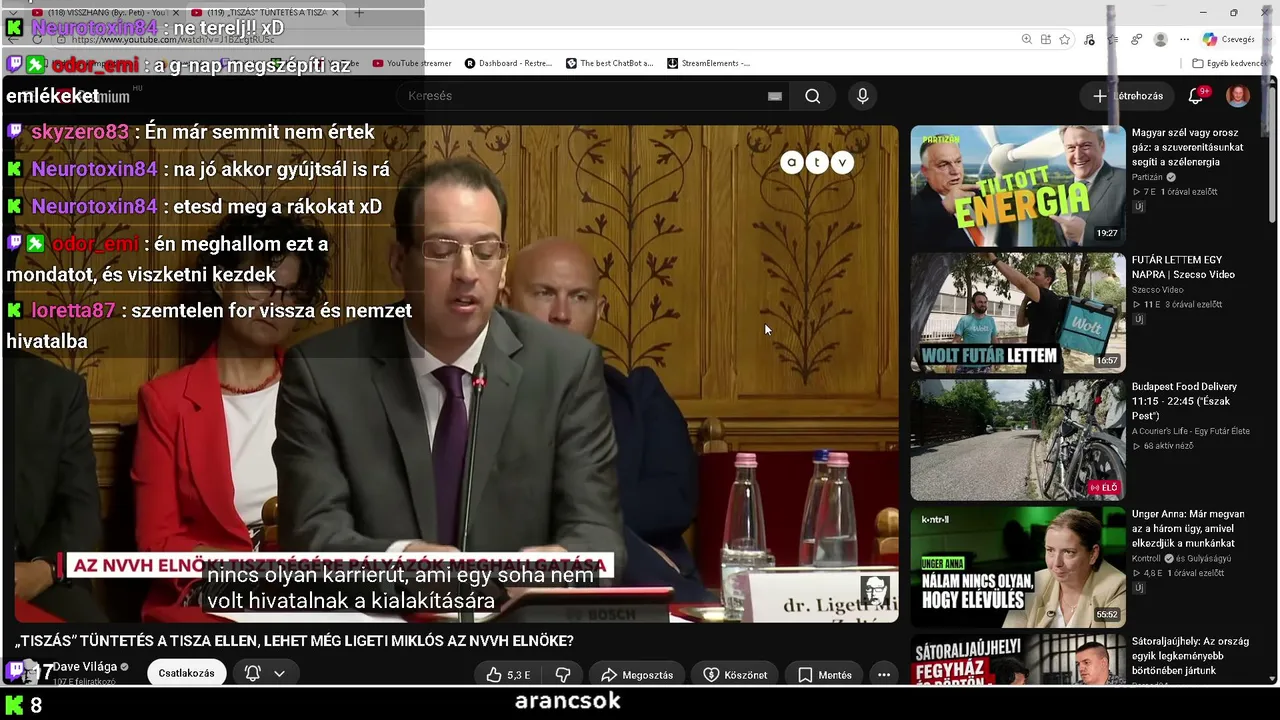Toggle the subscription notification bell
Viewport: 1280px width, 720px height.
(253, 674)
